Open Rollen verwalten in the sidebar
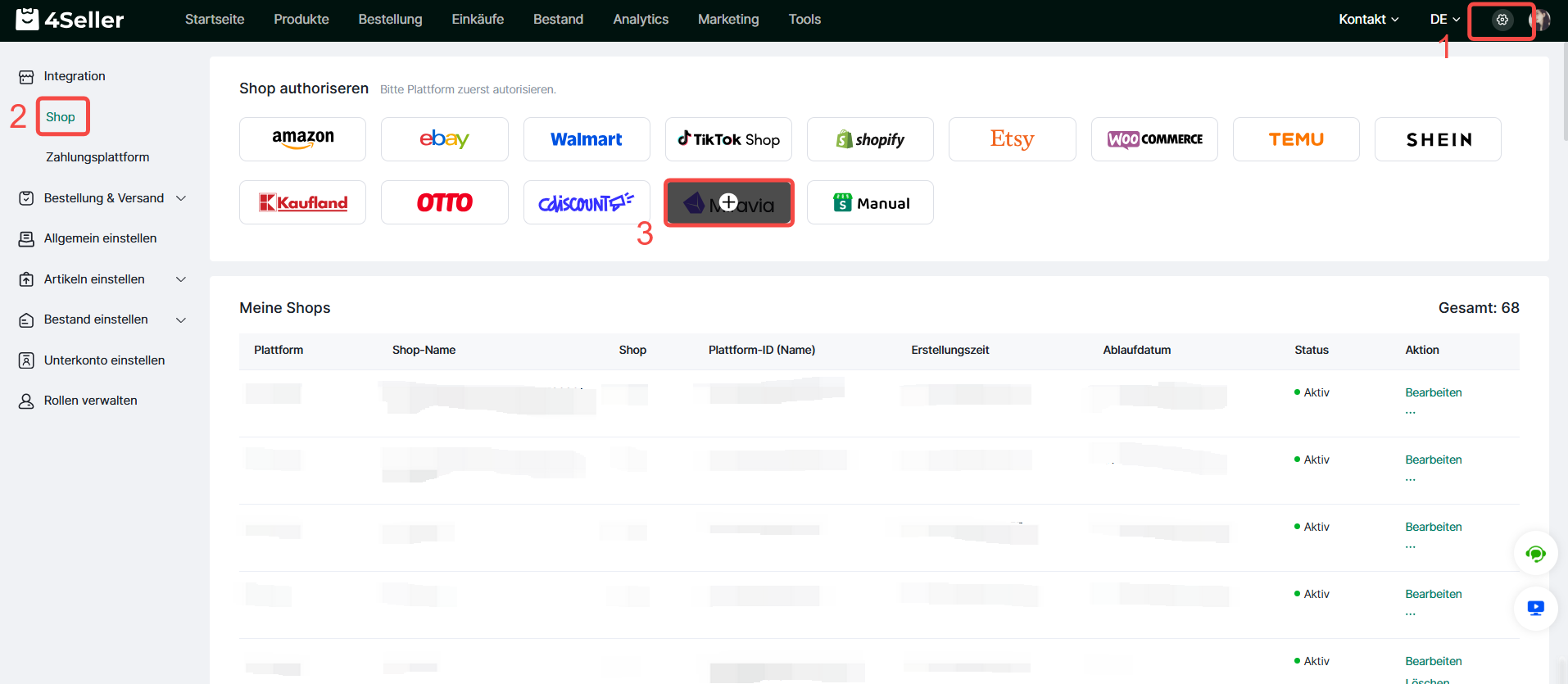Viewport: 1568px width, 684px height. (x=90, y=401)
